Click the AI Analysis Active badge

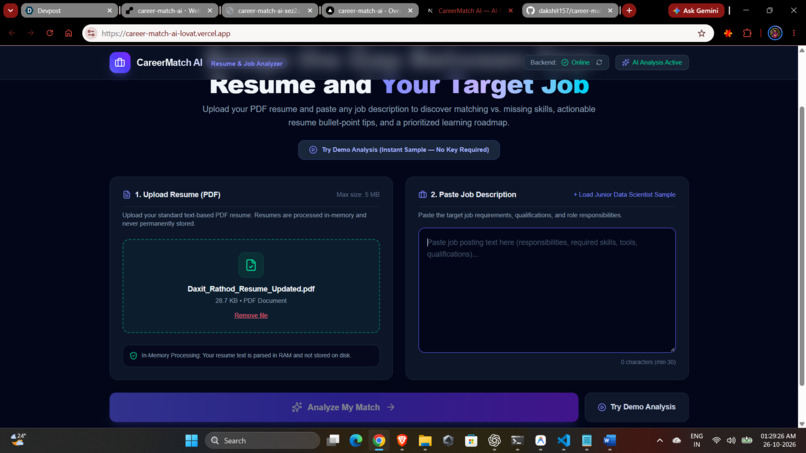[652, 62]
